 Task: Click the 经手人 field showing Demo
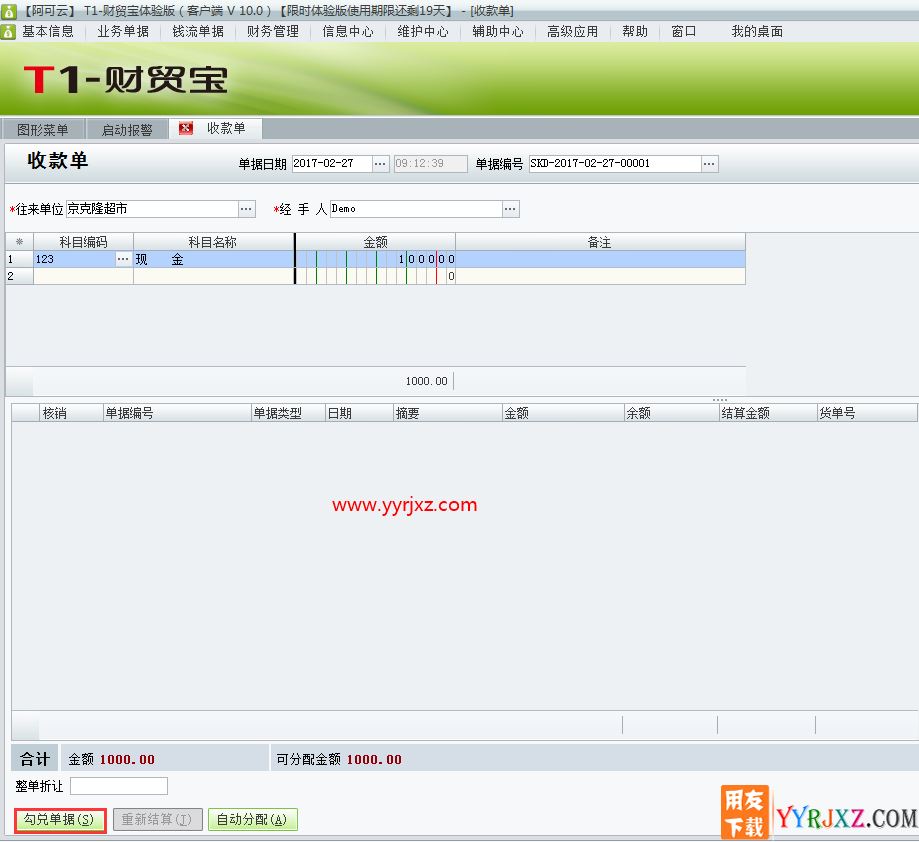tap(416, 209)
